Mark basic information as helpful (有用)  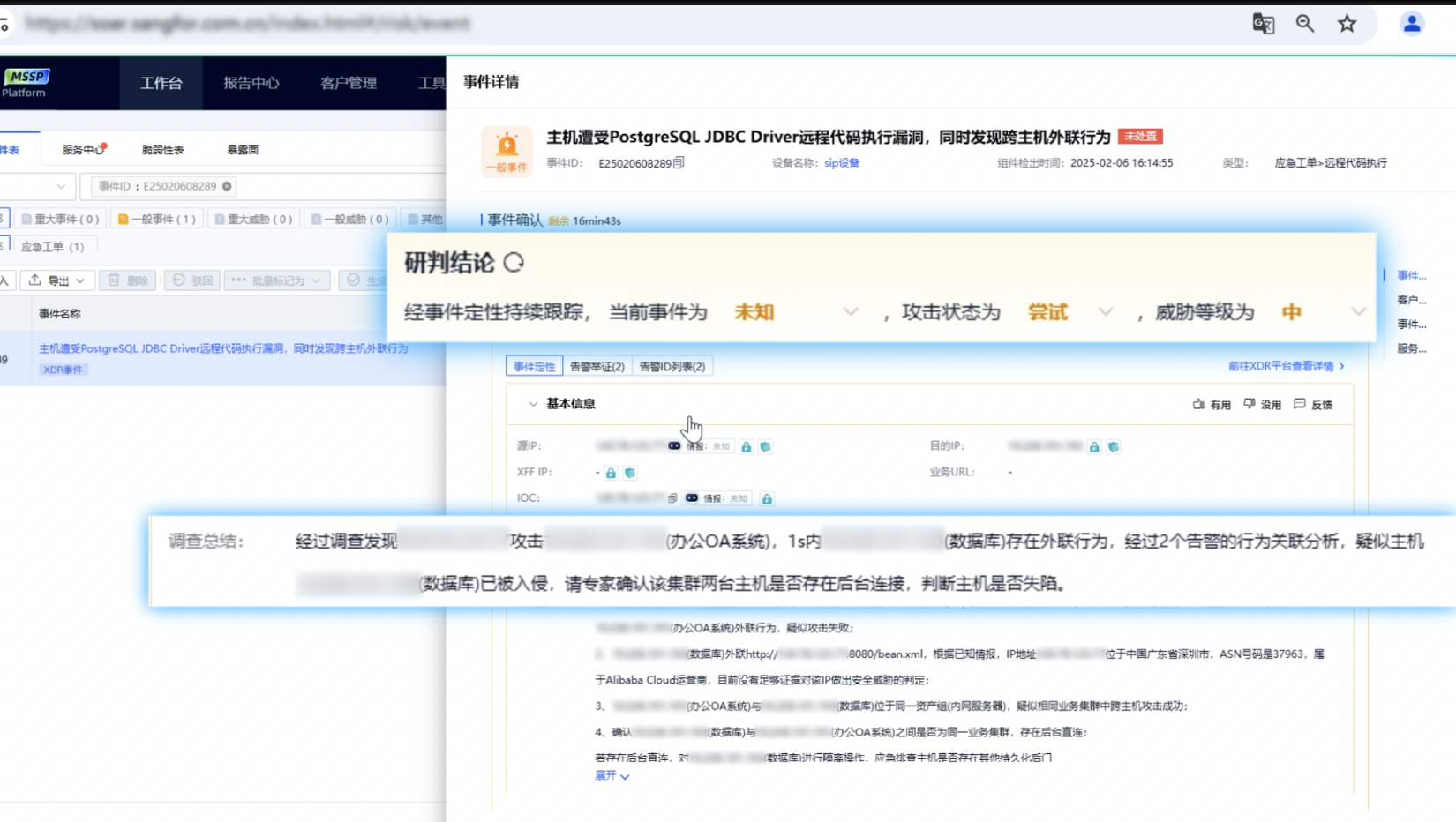[1213, 404]
